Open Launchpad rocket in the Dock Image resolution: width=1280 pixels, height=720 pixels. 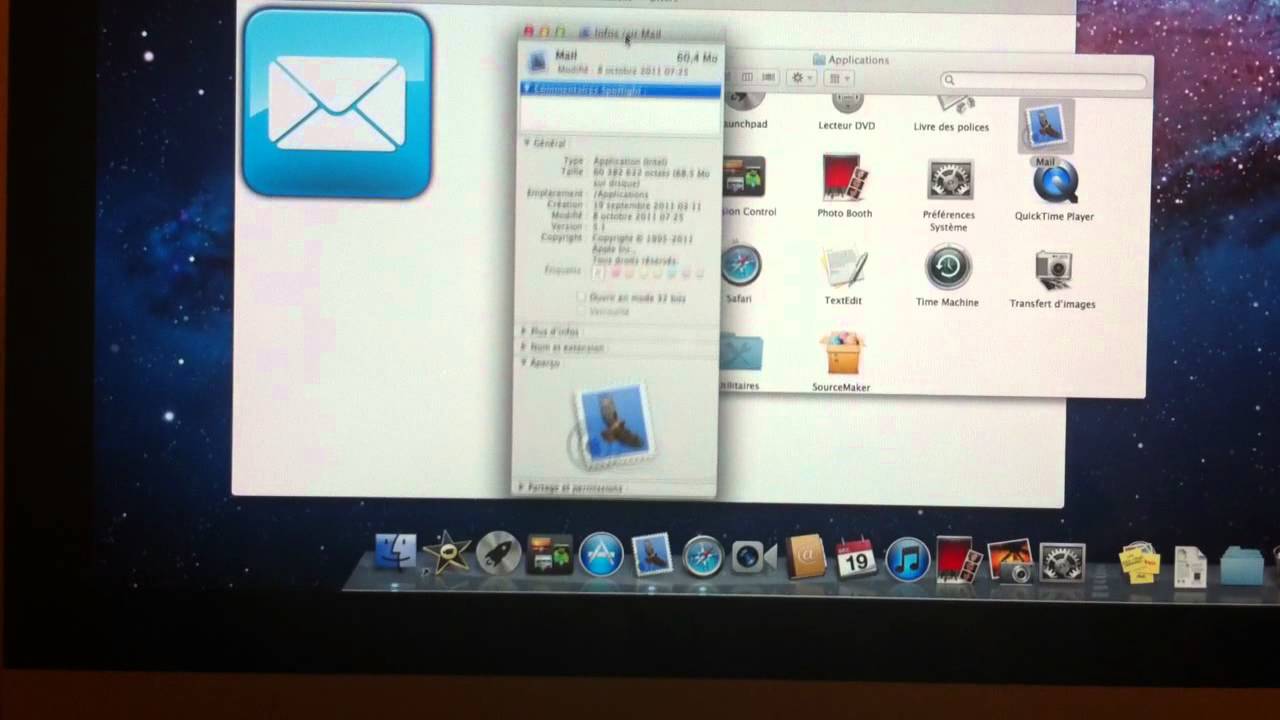coord(498,553)
